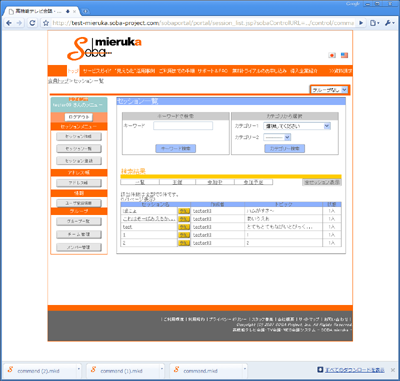
Task: Switch language via the Japanese flag
Action: (332, 55)
